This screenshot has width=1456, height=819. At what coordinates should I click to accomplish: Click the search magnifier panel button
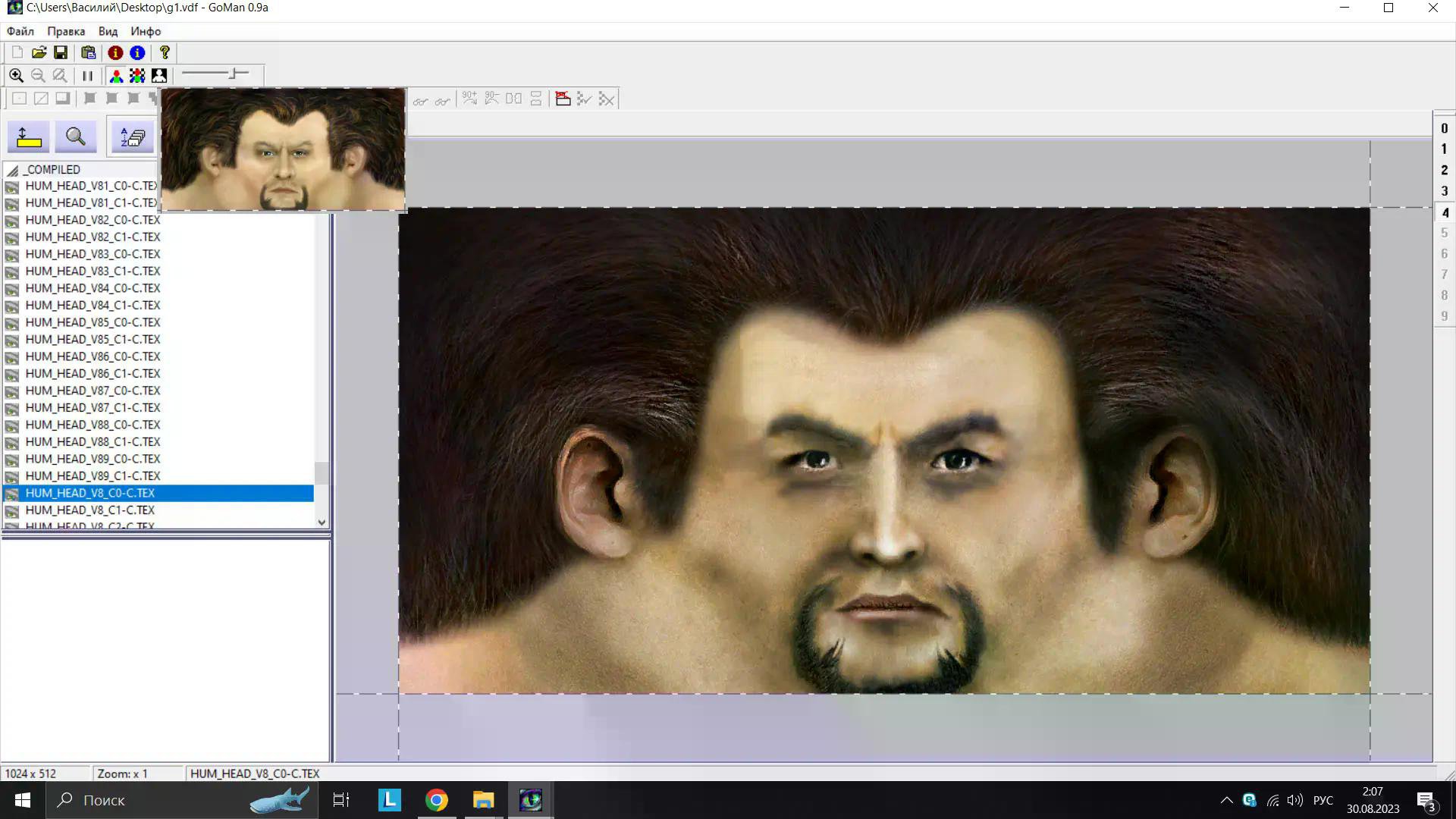pos(75,137)
